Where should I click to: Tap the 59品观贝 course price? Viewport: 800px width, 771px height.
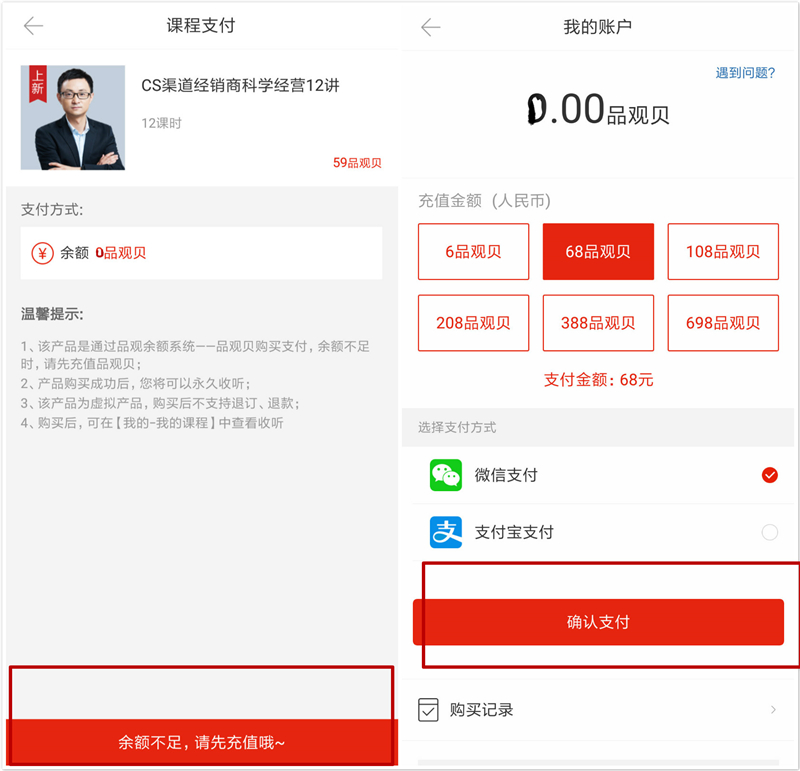coord(357,163)
